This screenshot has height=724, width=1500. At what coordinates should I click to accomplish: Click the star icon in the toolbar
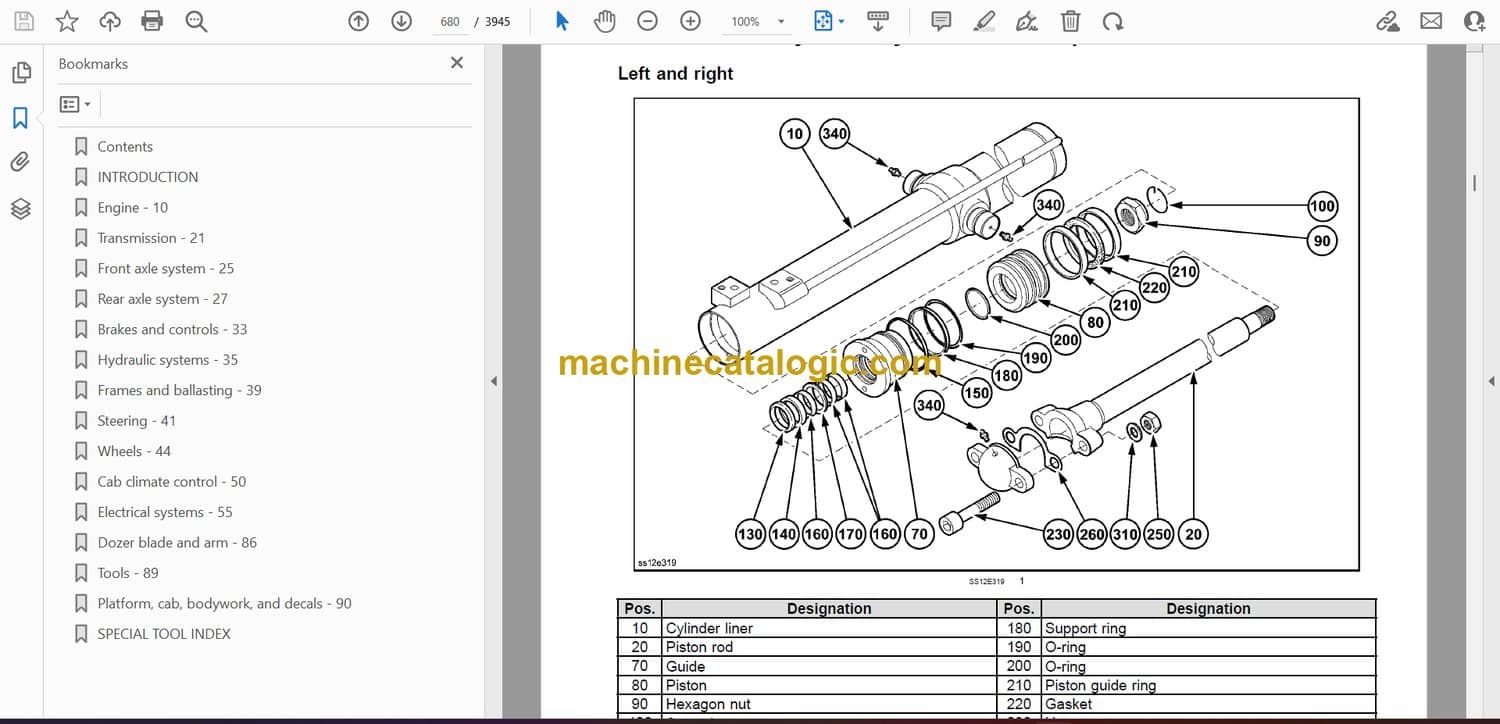(x=67, y=21)
